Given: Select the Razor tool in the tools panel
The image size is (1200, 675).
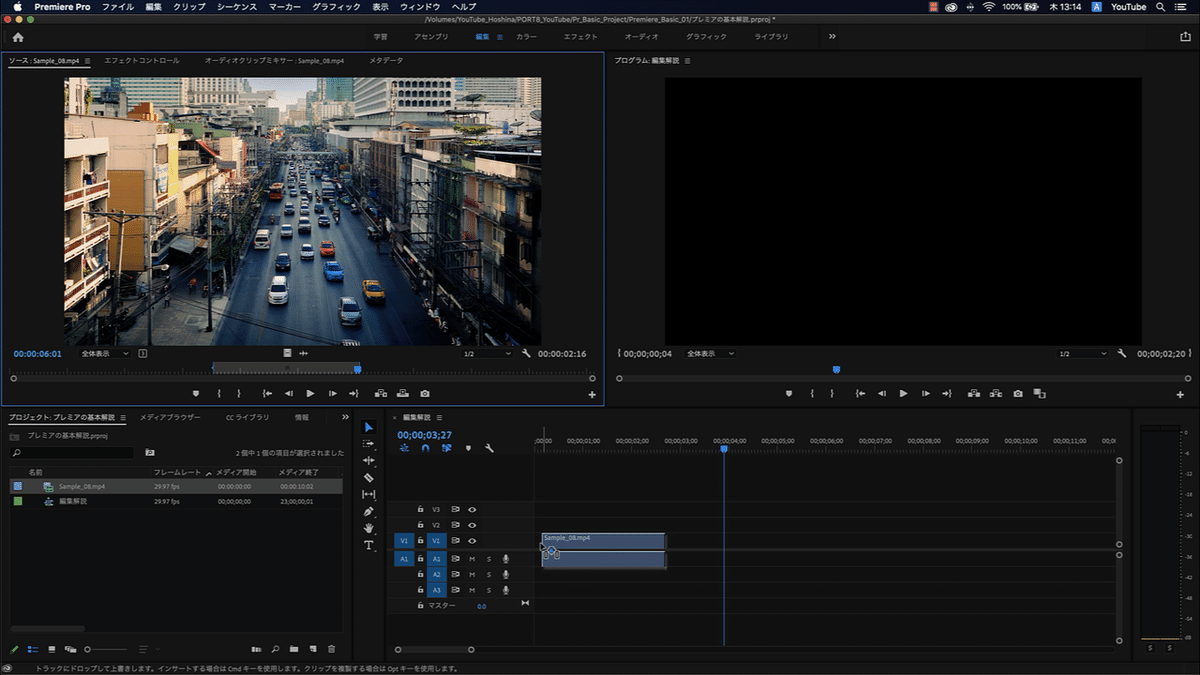Looking at the screenshot, I should pos(368,478).
